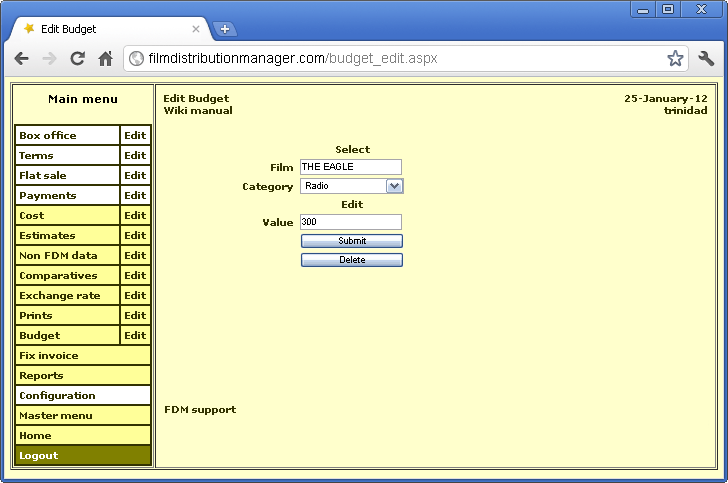728x483 pixels.
Task: Click Edit next to Budget
Action: pyautogui.click(x=135, y=335)
